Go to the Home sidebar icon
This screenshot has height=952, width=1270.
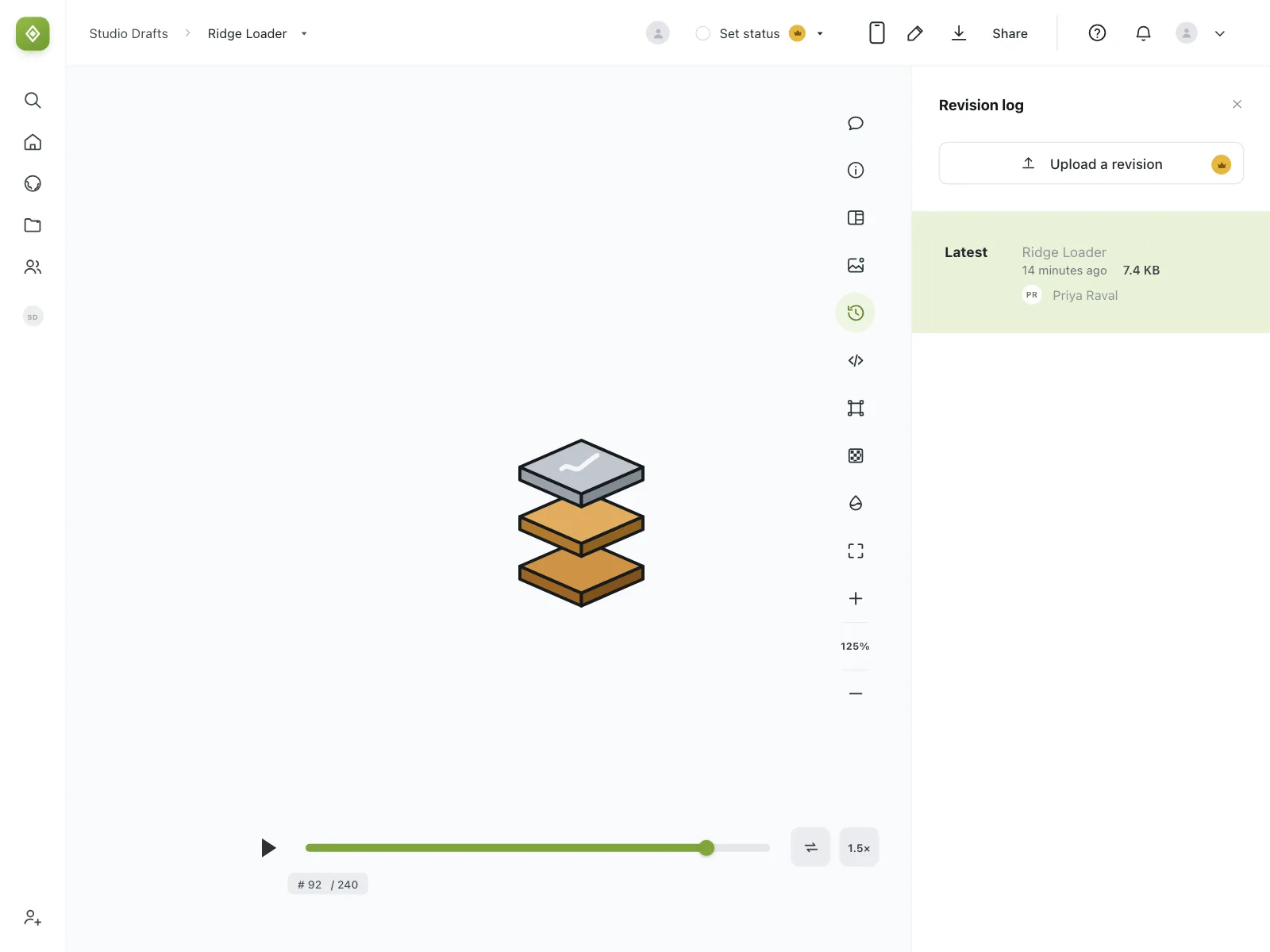pyautogui.click(x=33, y=142)
